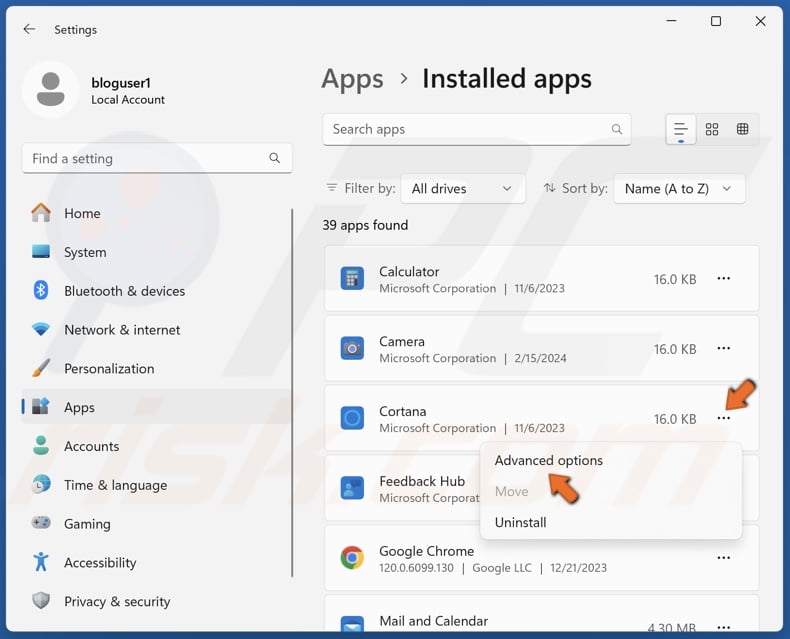Click the Feedback Hub app name
This screenshot has width=790, height=639.
coord(422,481)
